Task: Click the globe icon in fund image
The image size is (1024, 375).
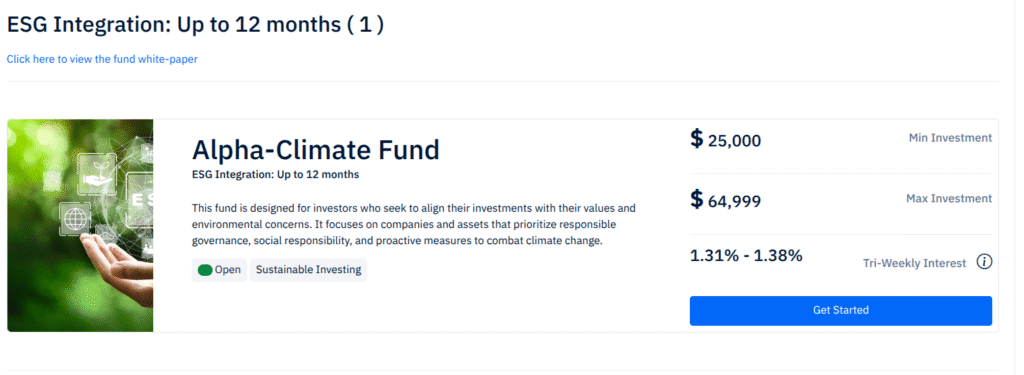Action: [74, 217]
